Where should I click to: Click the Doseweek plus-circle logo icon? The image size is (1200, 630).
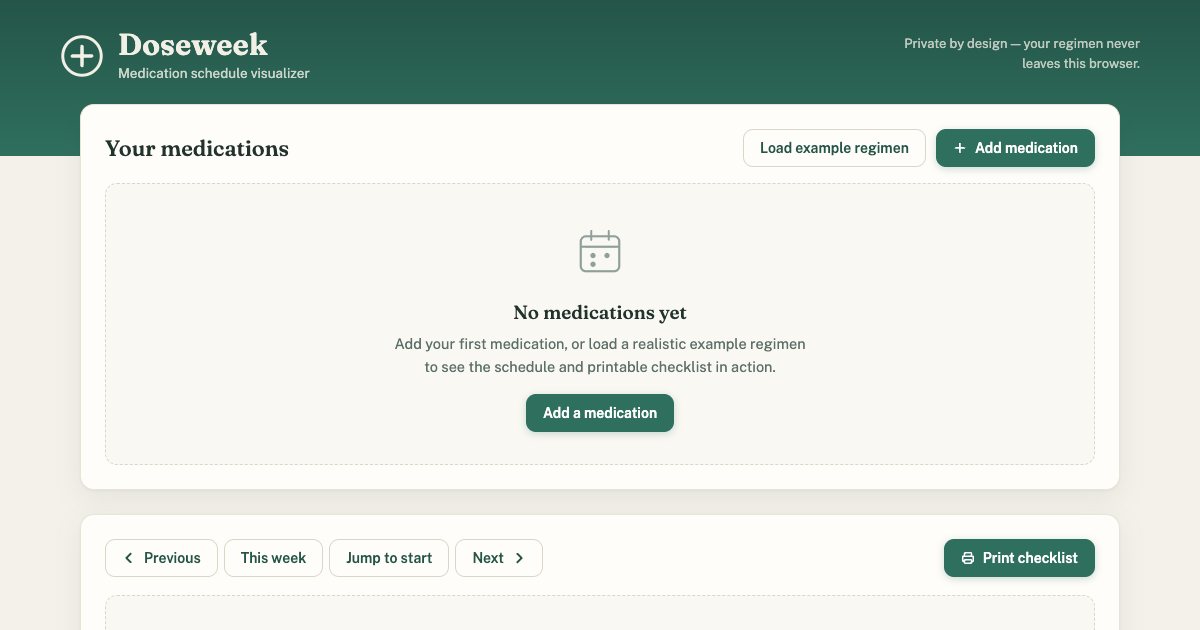82,56
